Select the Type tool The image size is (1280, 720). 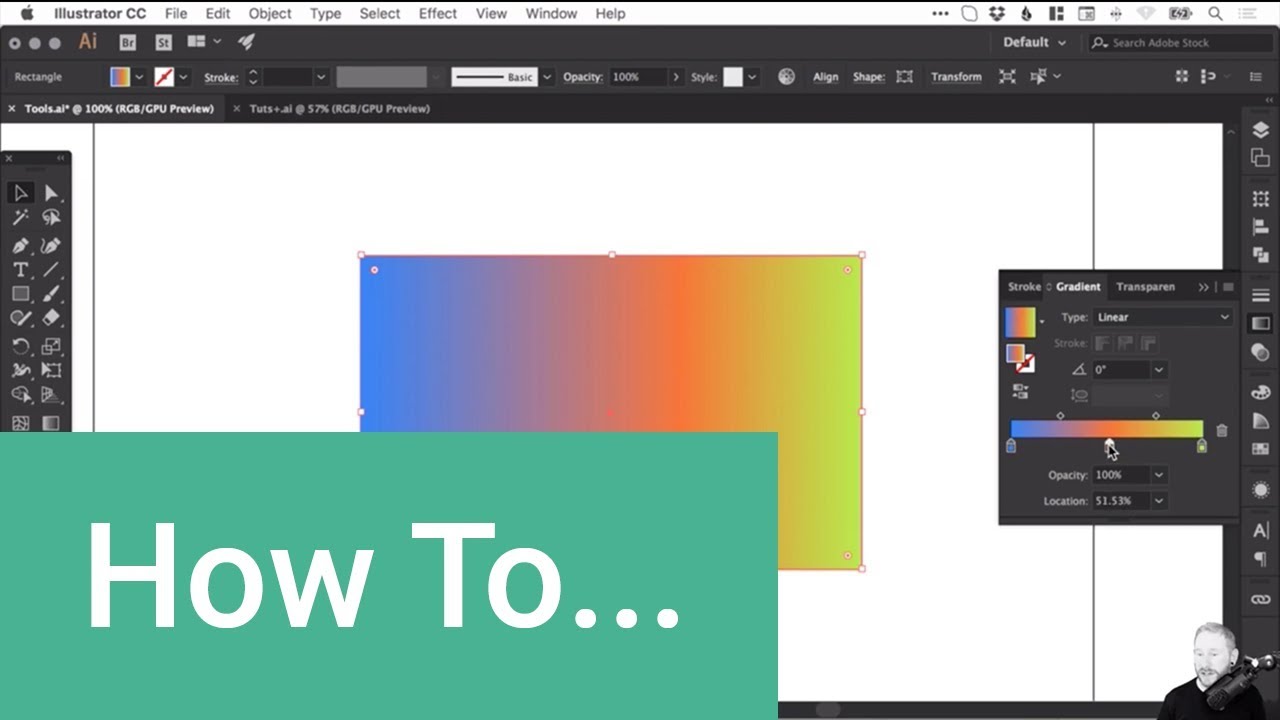(20, 270)
